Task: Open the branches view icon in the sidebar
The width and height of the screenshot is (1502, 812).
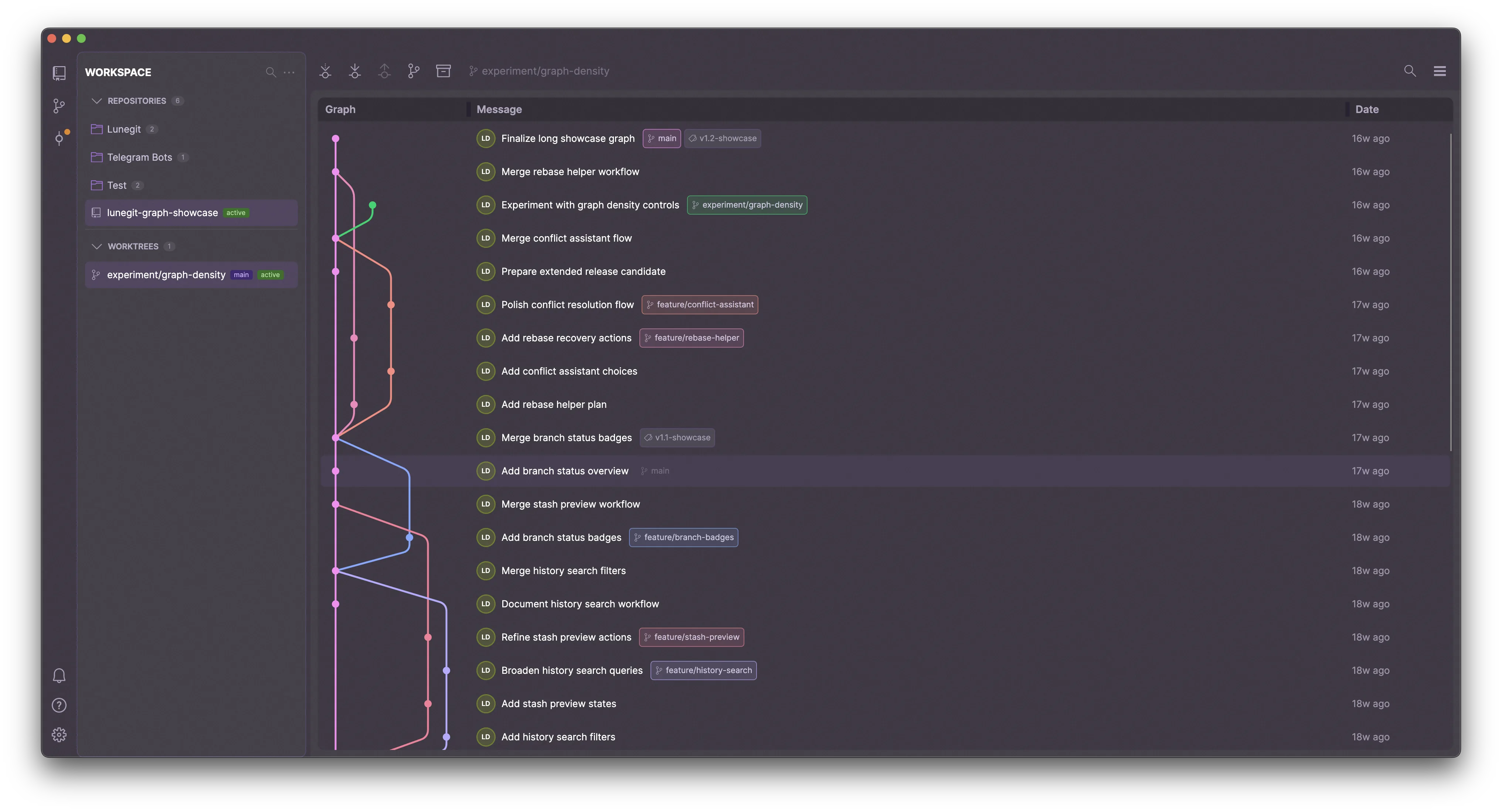Action: [59, 106]
